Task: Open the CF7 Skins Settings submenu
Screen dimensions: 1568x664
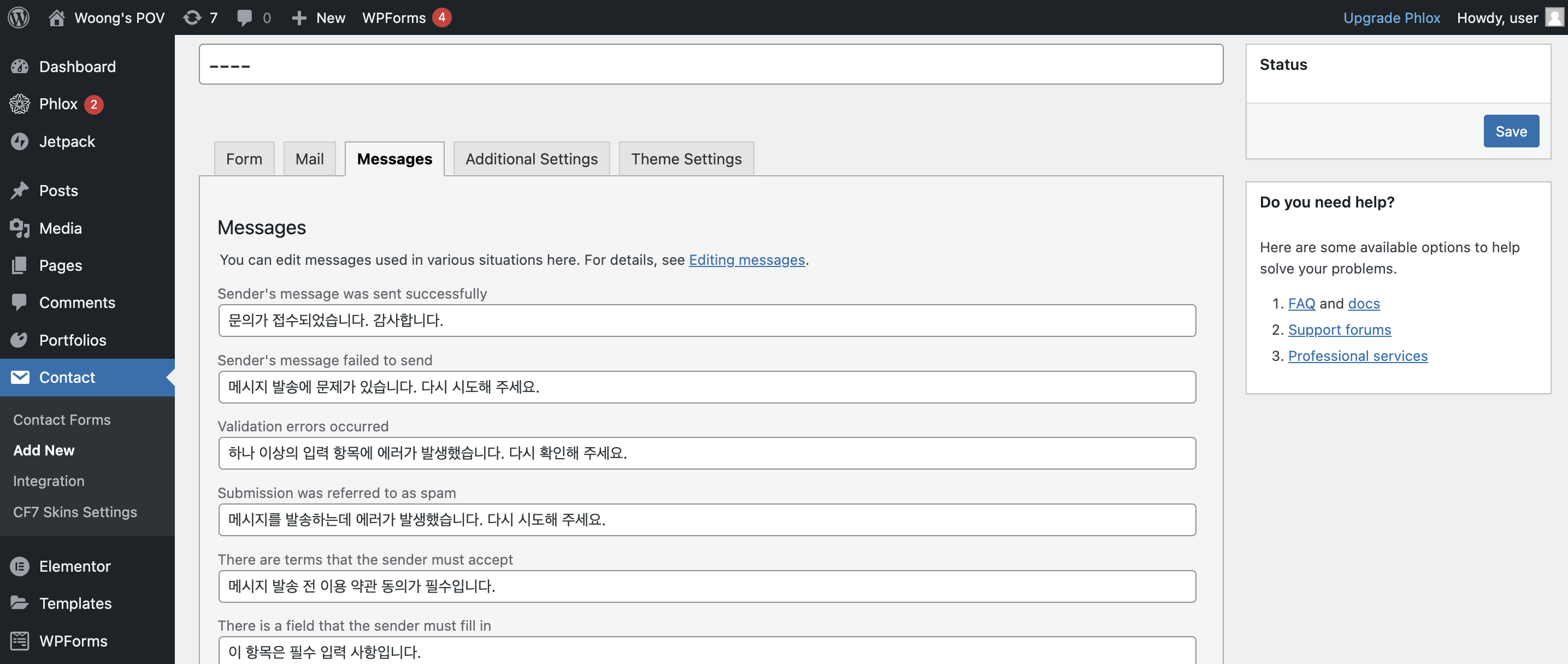Action: click(75, 512)
